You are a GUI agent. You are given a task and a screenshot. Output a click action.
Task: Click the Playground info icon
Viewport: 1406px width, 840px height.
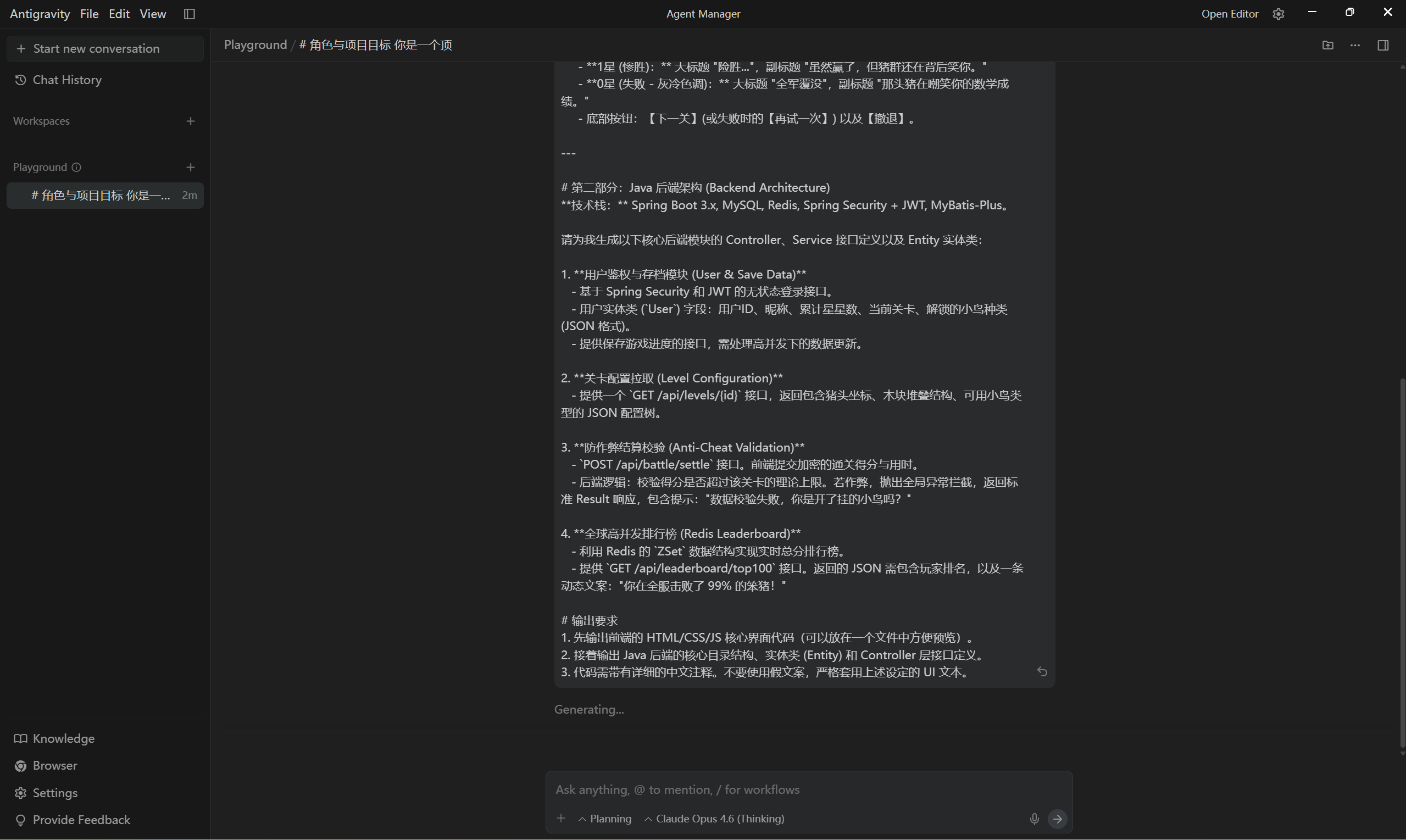(76, 167)
